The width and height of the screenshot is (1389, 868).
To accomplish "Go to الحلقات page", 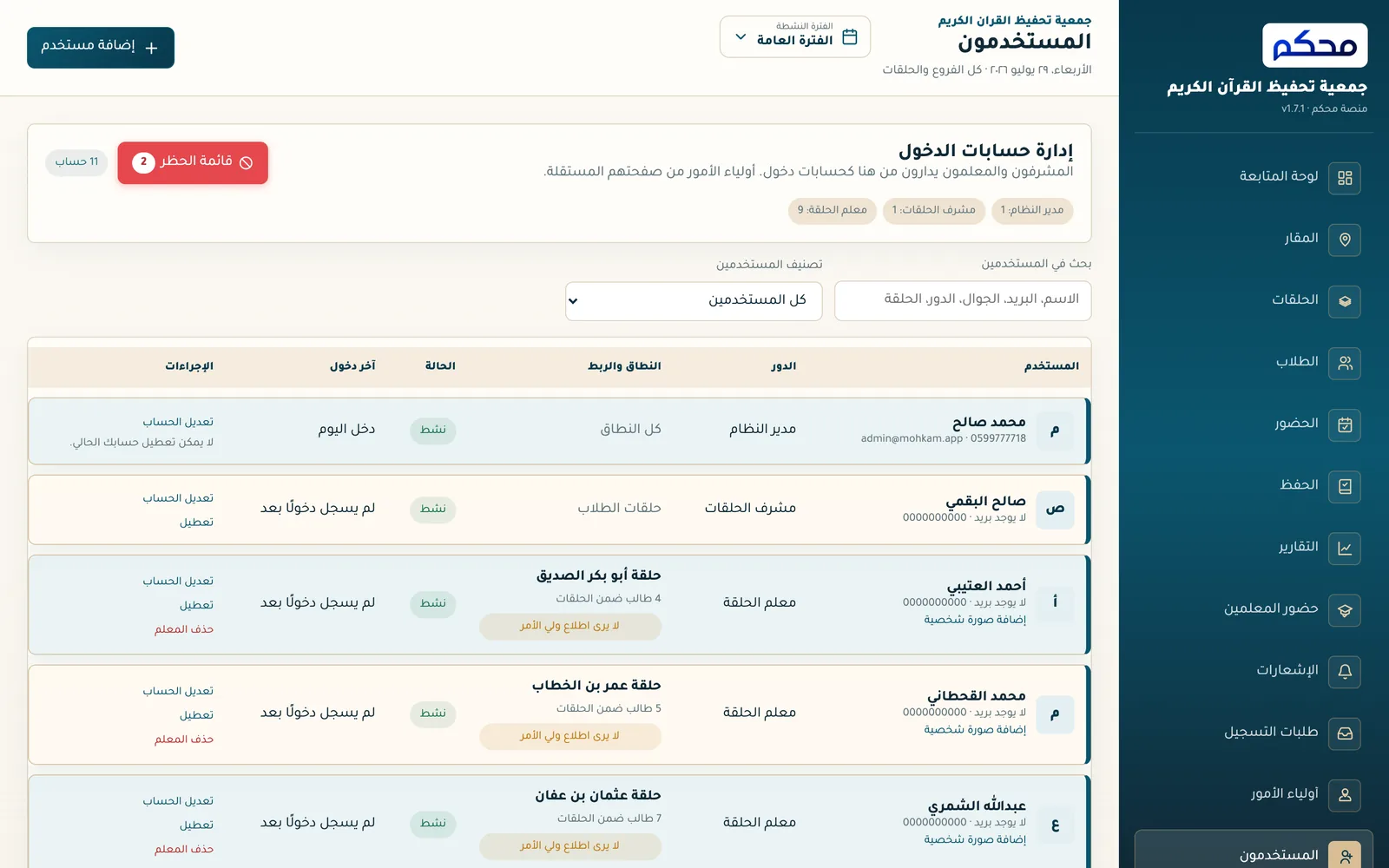I will tap(1254, 300).
